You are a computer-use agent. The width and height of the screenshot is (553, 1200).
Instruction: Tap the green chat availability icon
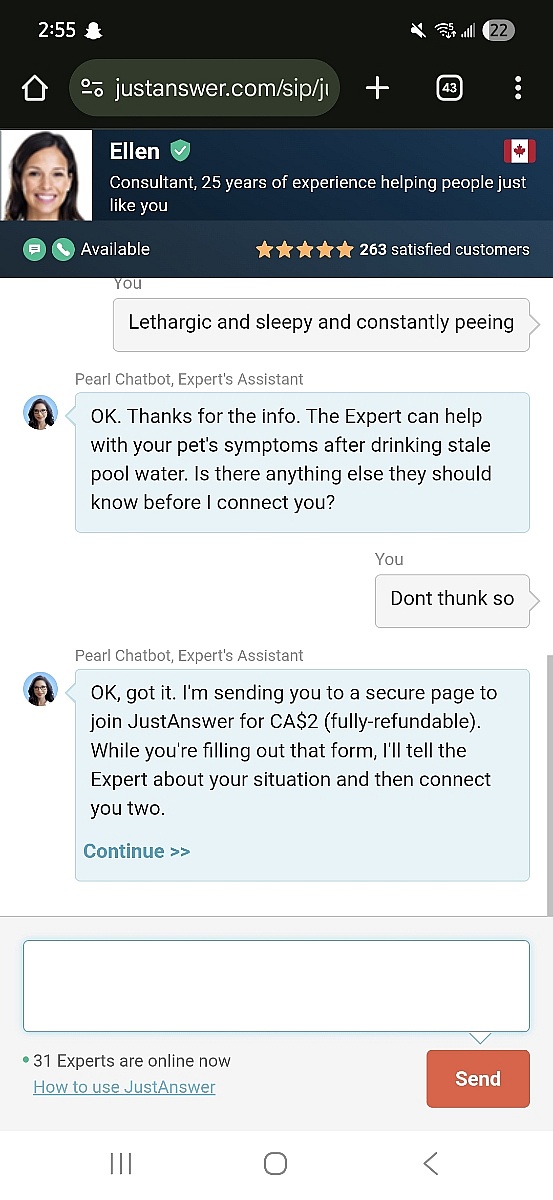pyautogui.click(x=35, y=249)
